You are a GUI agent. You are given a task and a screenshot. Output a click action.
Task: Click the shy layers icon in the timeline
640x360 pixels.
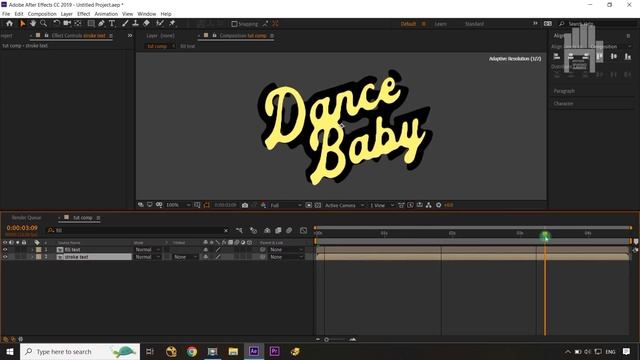click(267, 231)
